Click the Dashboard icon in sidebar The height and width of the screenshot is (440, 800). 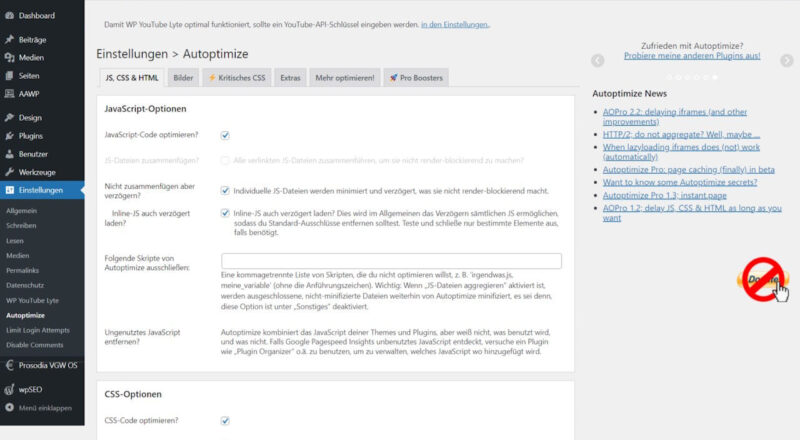(9, 16)
